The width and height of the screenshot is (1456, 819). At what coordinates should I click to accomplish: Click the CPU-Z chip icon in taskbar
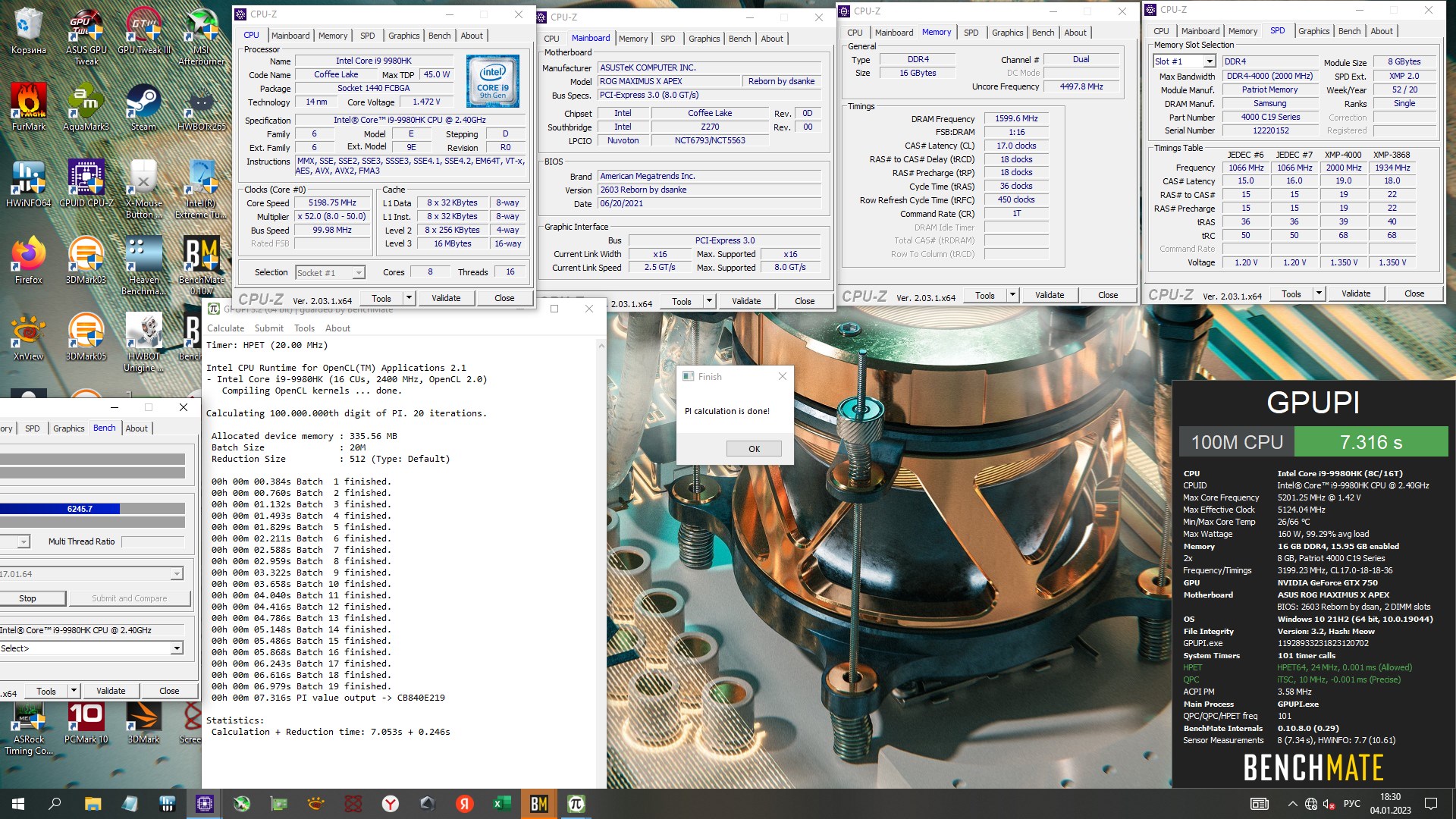click(x=205, y=804)
